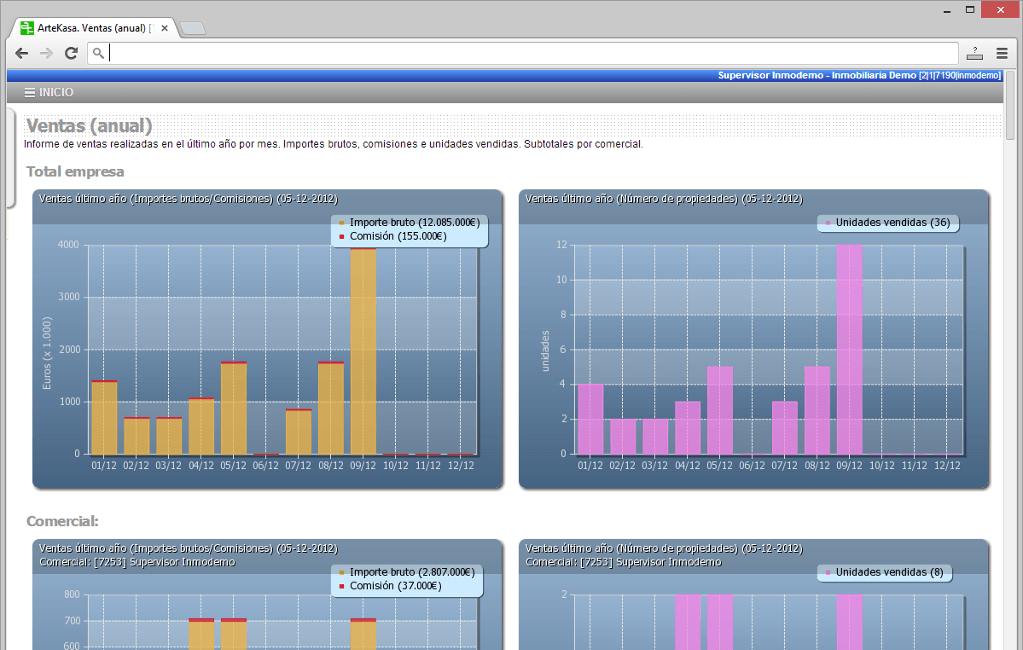Click the extension icon beside address bar

[974, 53]
